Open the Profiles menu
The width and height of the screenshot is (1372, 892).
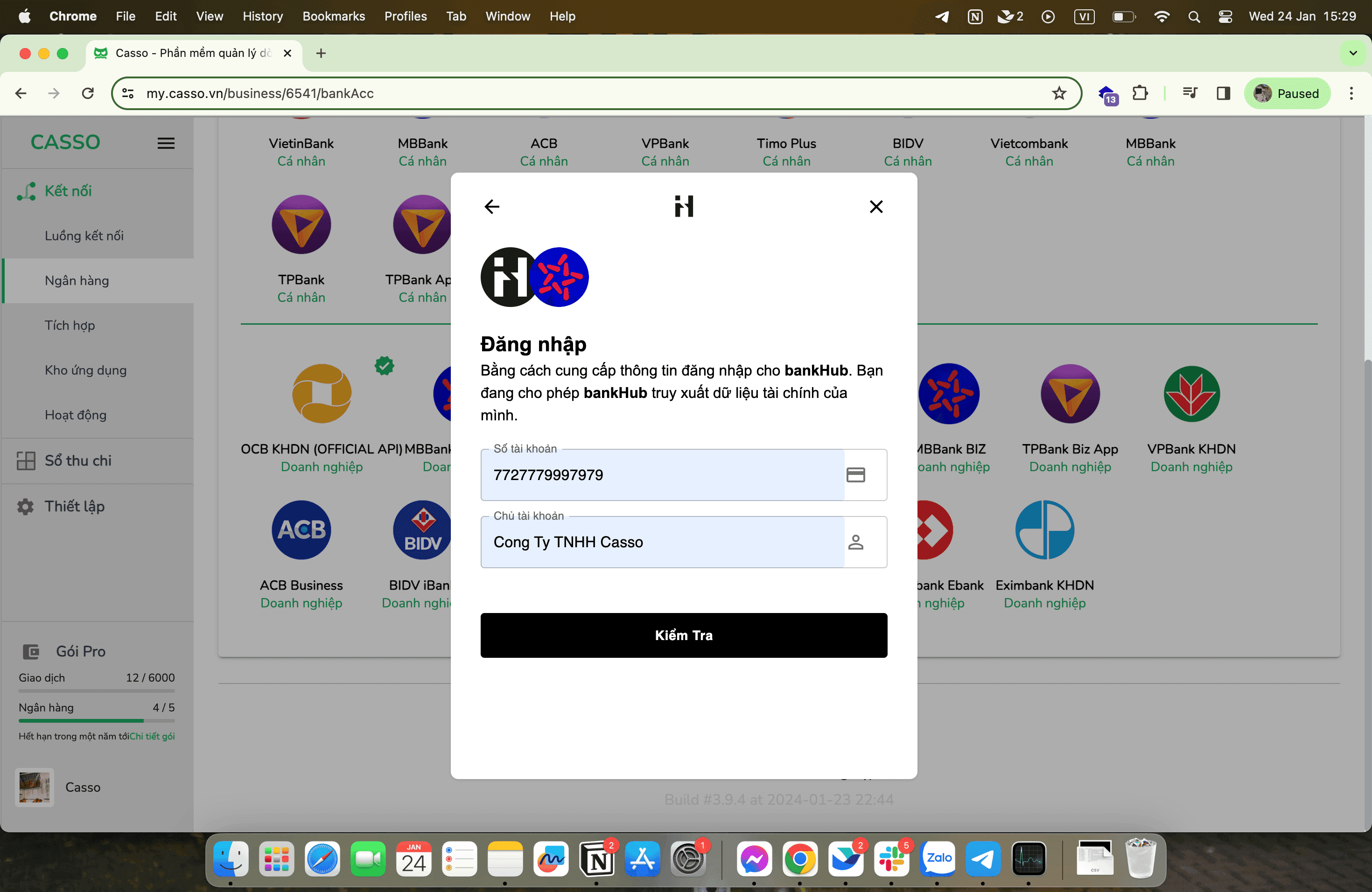point(405,16)
